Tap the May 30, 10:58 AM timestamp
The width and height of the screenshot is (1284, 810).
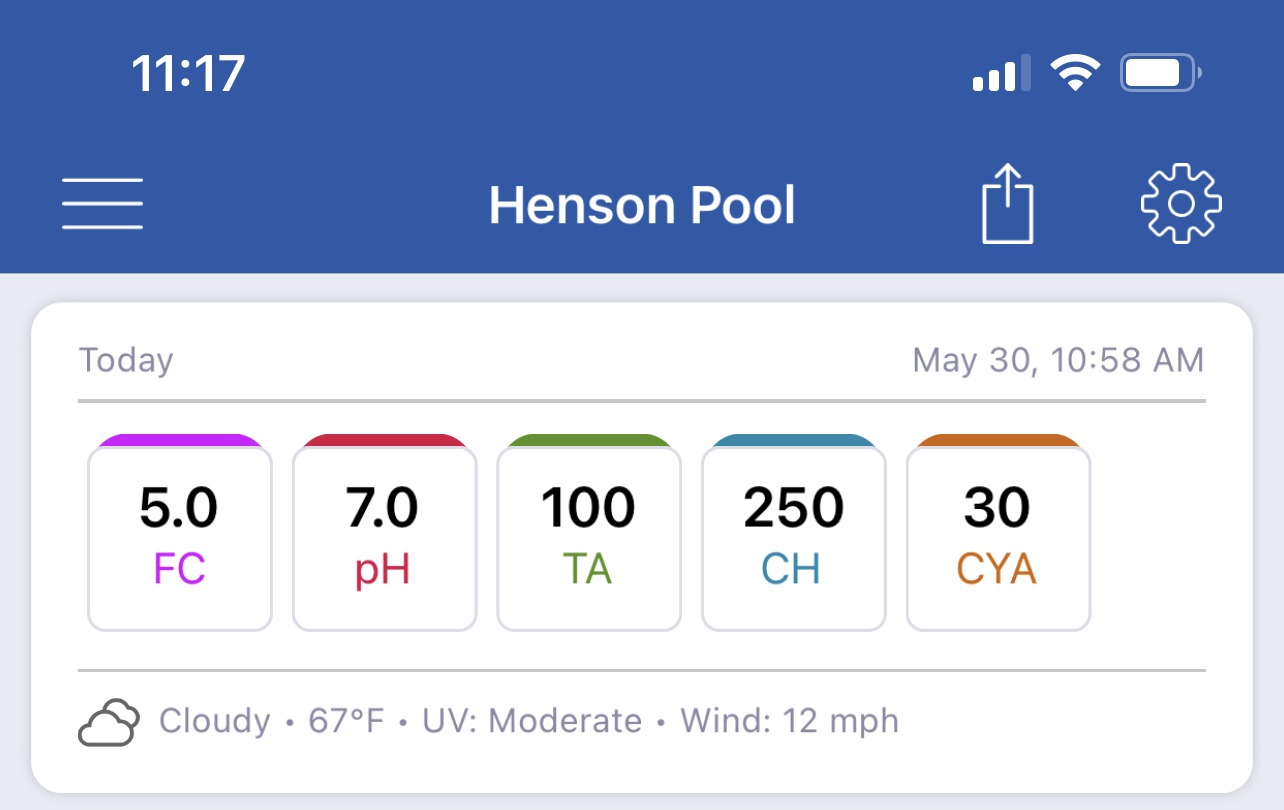pos(1058,360)
